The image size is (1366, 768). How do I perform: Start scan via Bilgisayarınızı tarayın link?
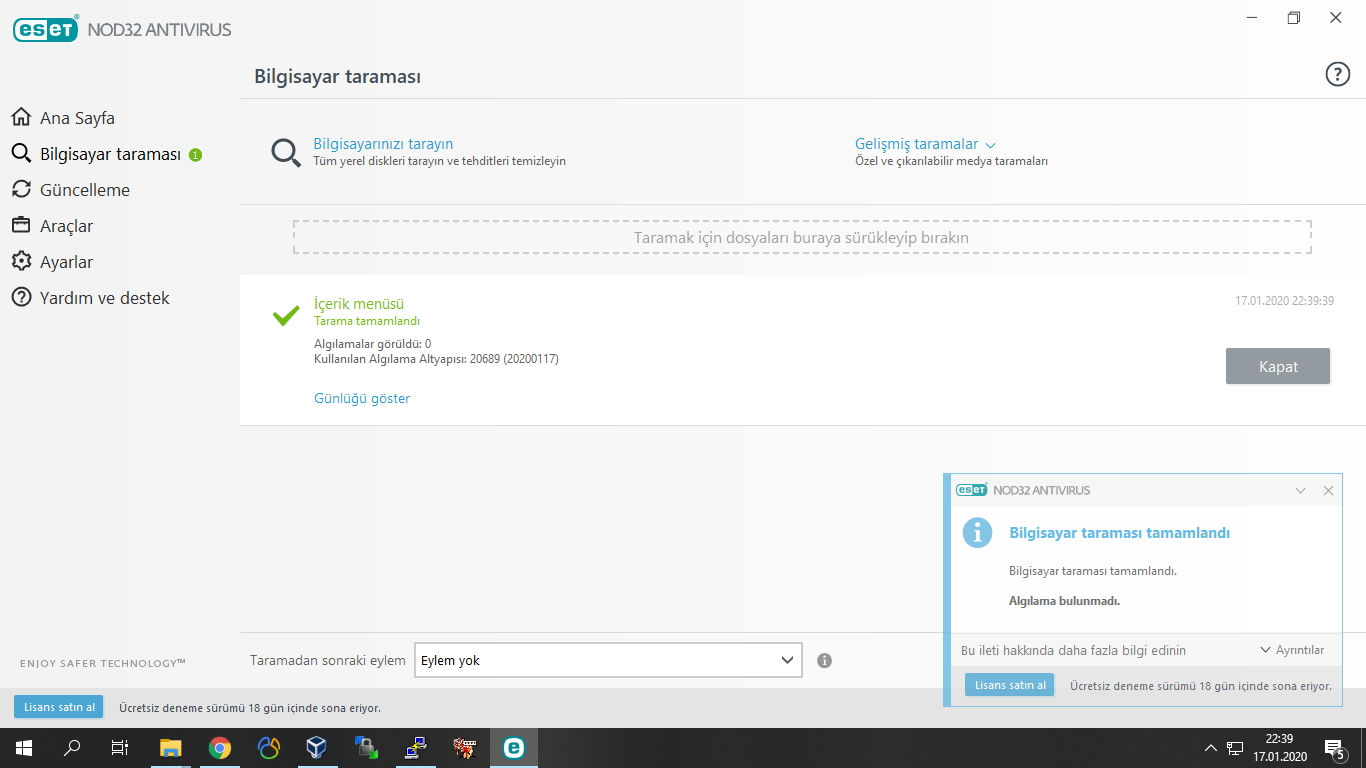click(383, 144)
